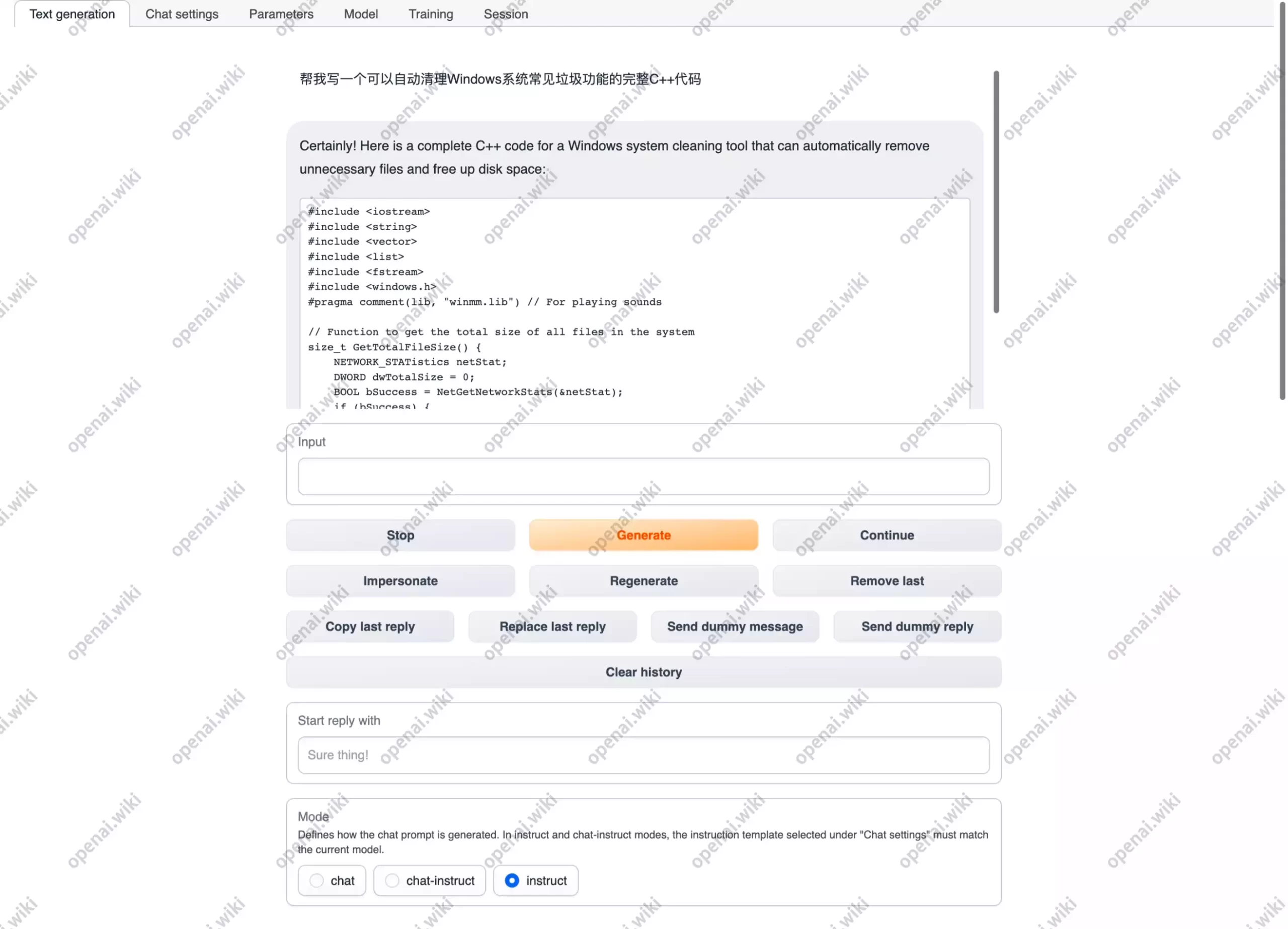The image size is (1288, 929).
Task: Click the Impersonate function button
Action: coord(400,580)
